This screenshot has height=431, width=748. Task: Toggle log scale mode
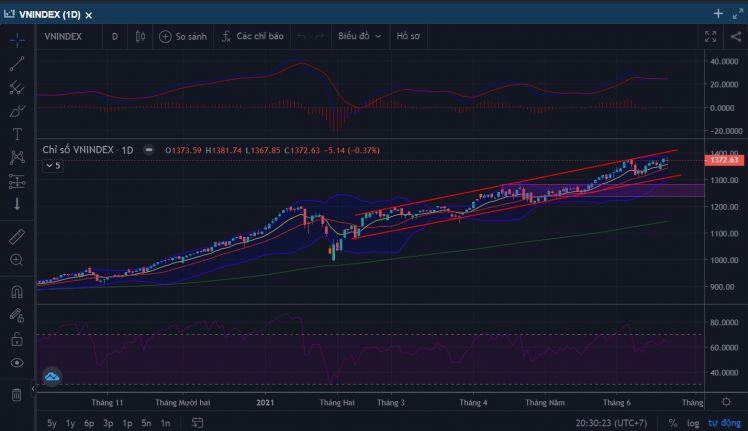coord(693,423)
